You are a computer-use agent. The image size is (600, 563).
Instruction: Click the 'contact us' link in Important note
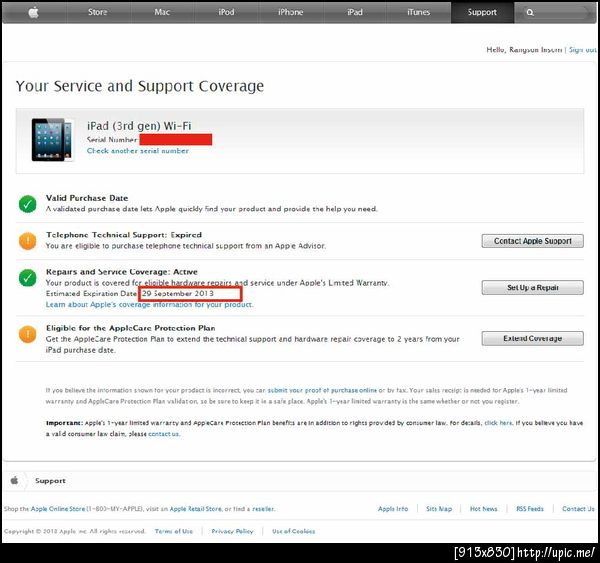click(x=163, y=434)
